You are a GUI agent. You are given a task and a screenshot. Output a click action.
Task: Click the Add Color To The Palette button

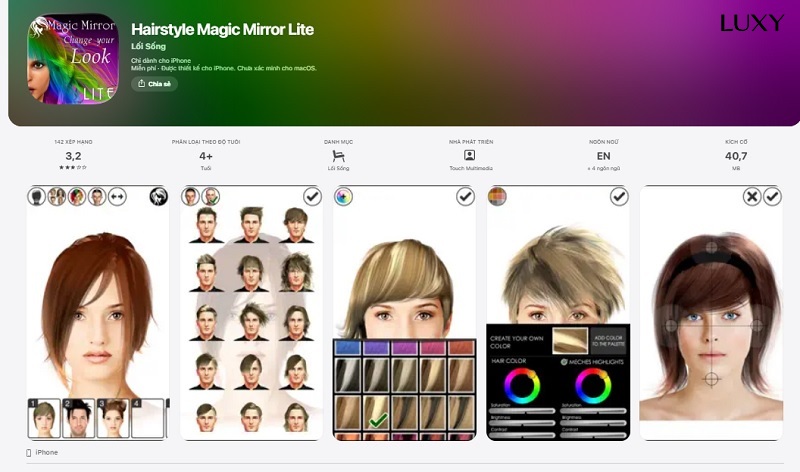tap(608, 341)
